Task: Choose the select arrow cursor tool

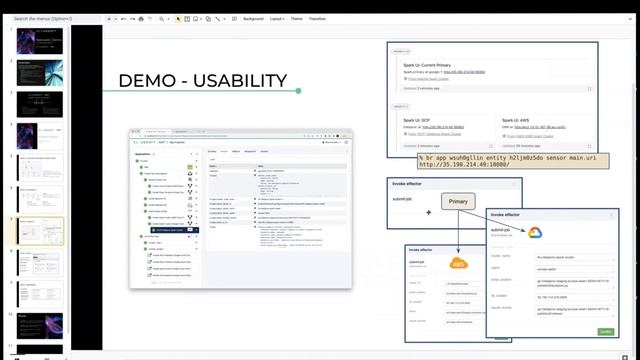Action: (x=178, y=19)
